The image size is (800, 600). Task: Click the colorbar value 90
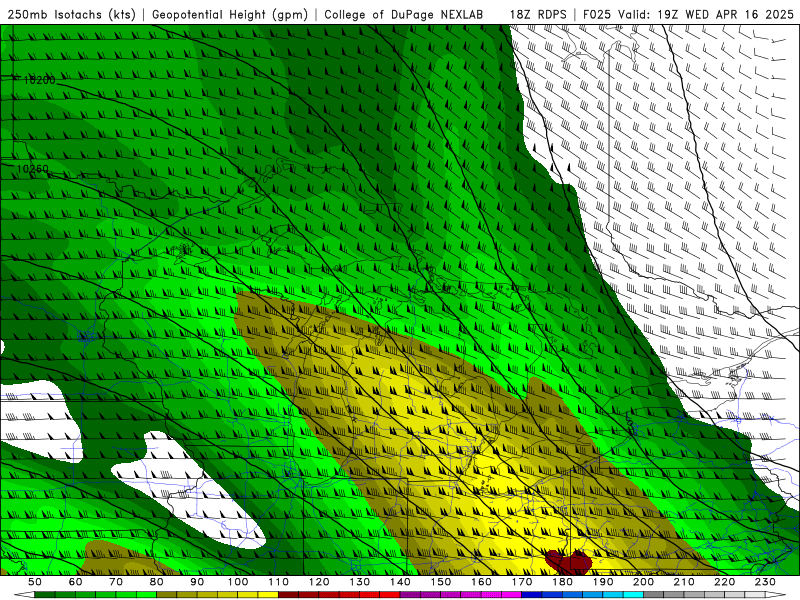(x=197, y=582)
